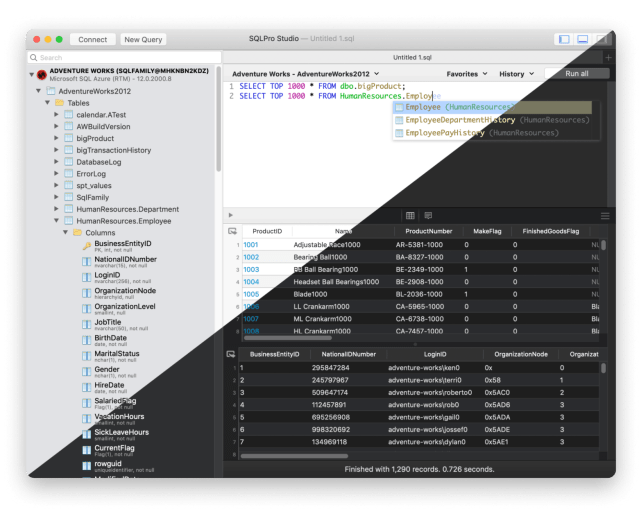
Task: Click the LoginID column icon
Action: click(x=86, y=278)
